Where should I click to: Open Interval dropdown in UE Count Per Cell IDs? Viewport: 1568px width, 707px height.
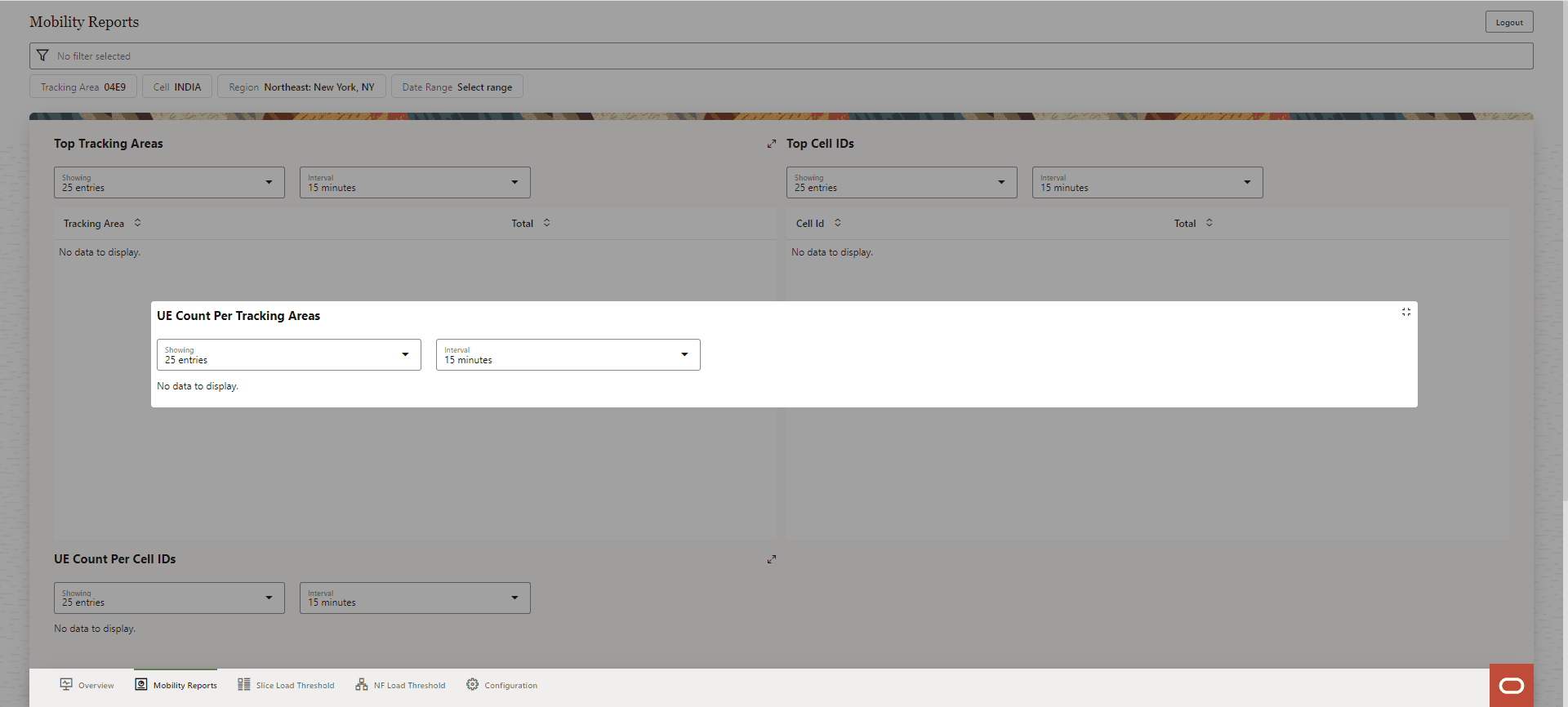coord(415,598)
